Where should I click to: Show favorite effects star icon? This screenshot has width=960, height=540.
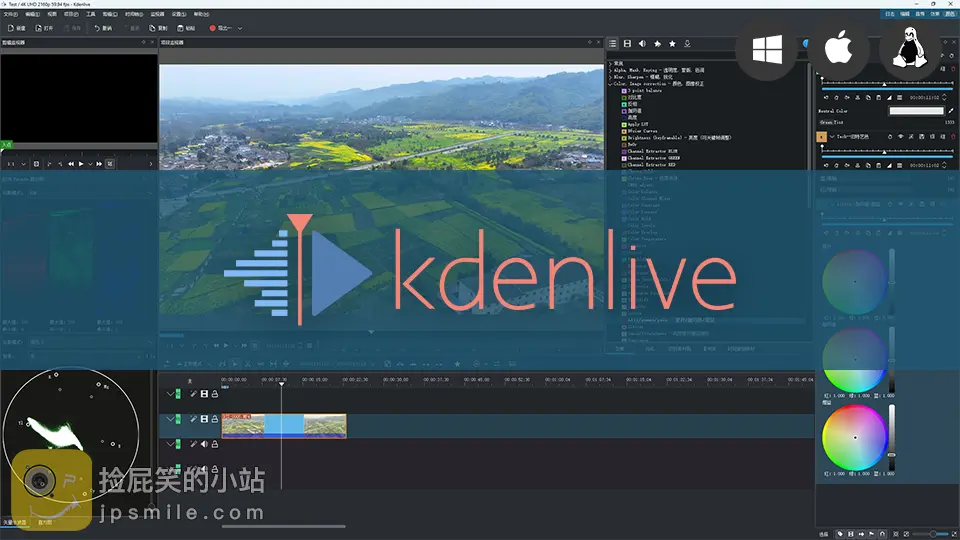[672, 44]
